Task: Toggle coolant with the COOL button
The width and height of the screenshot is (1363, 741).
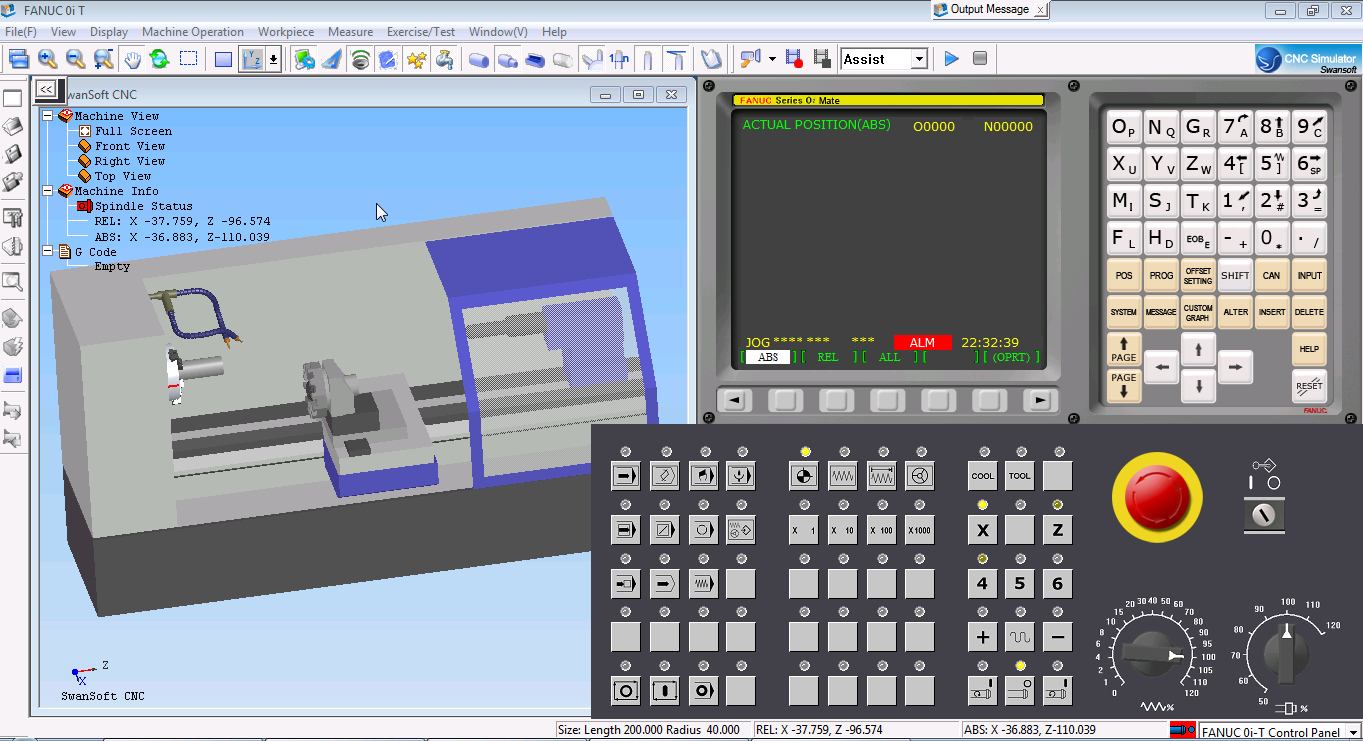Action: (981, 475)
